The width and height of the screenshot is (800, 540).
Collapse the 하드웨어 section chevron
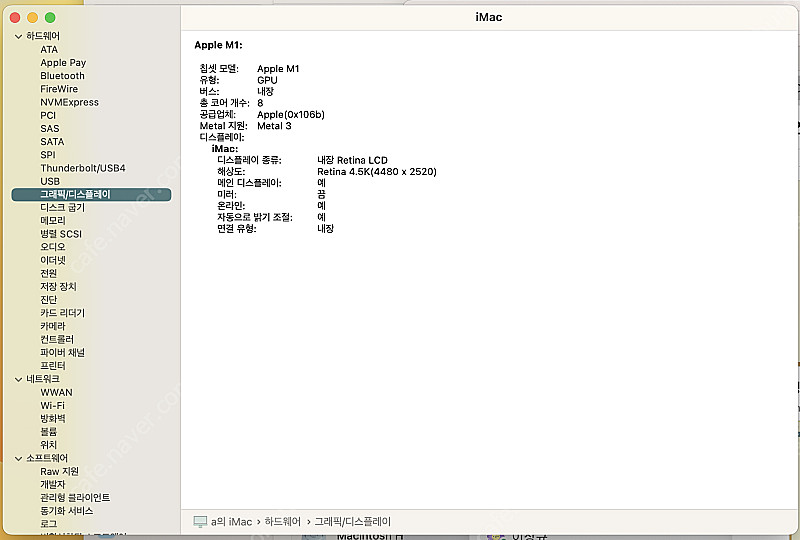click(x=18, y=36)
